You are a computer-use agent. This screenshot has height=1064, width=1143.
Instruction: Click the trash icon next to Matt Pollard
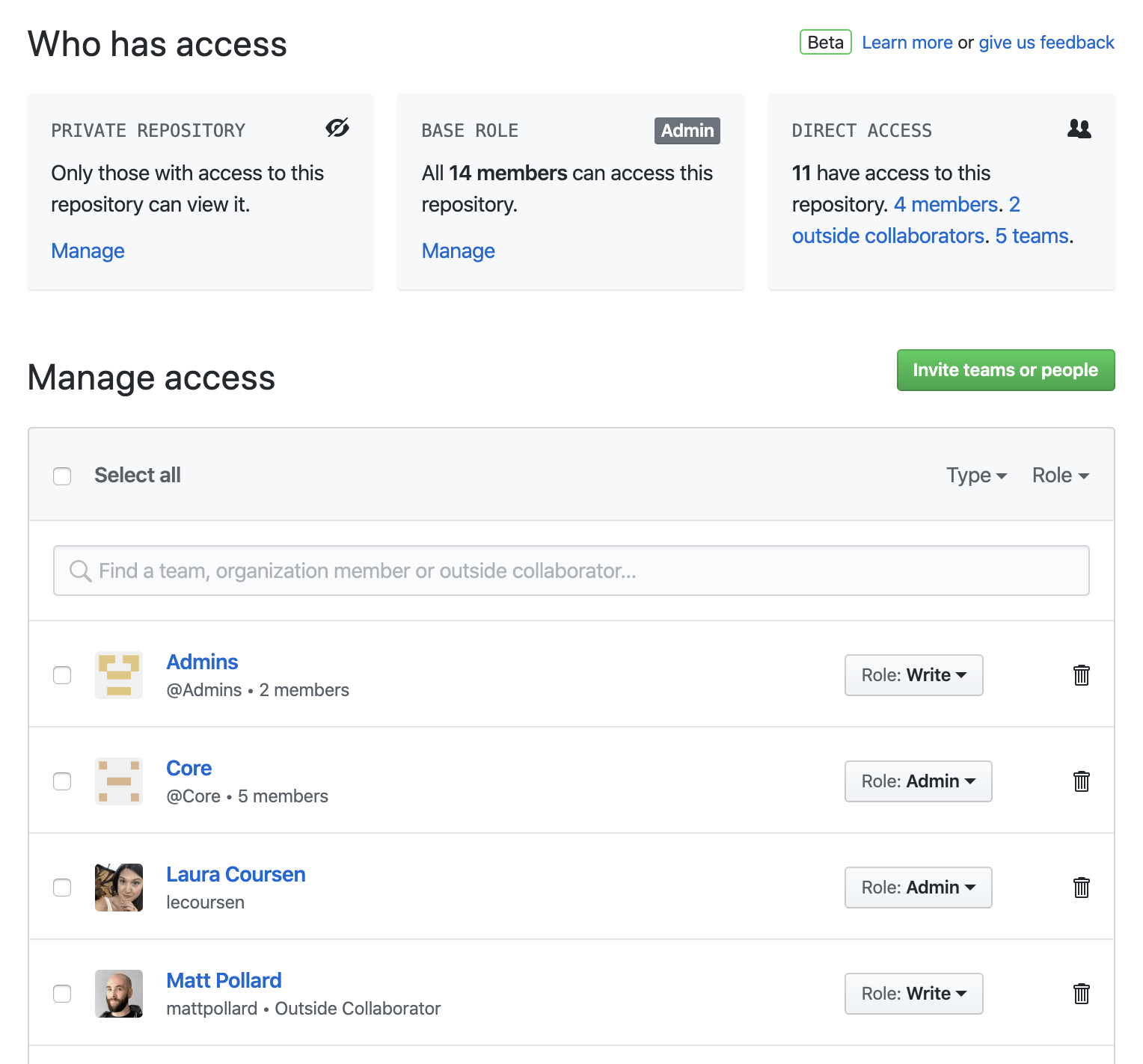(x=1081, y=994)
